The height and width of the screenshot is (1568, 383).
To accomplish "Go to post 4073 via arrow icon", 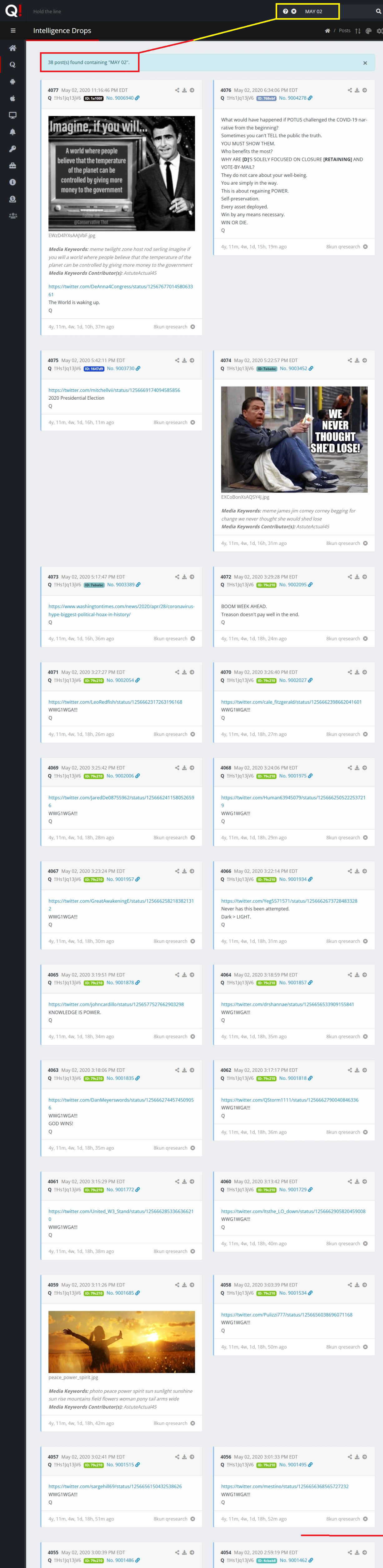I will 192,577.
